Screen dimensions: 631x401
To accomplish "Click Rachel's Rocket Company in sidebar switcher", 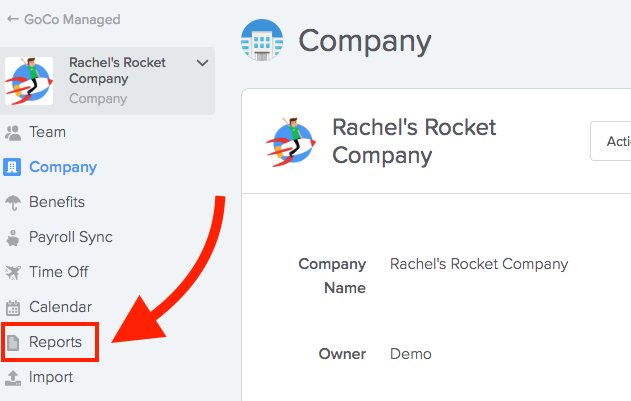I will 117,70.
